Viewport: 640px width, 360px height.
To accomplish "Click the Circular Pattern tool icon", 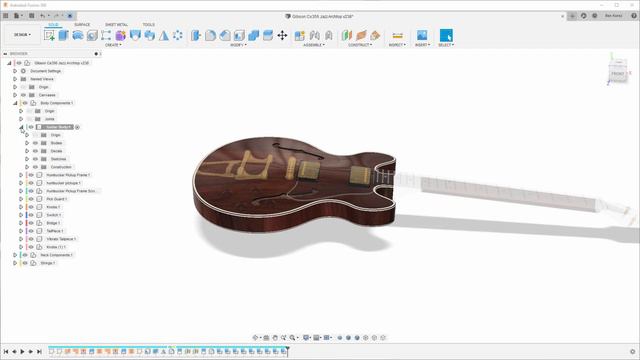I will pyautogui.click(x=178, y=36).
